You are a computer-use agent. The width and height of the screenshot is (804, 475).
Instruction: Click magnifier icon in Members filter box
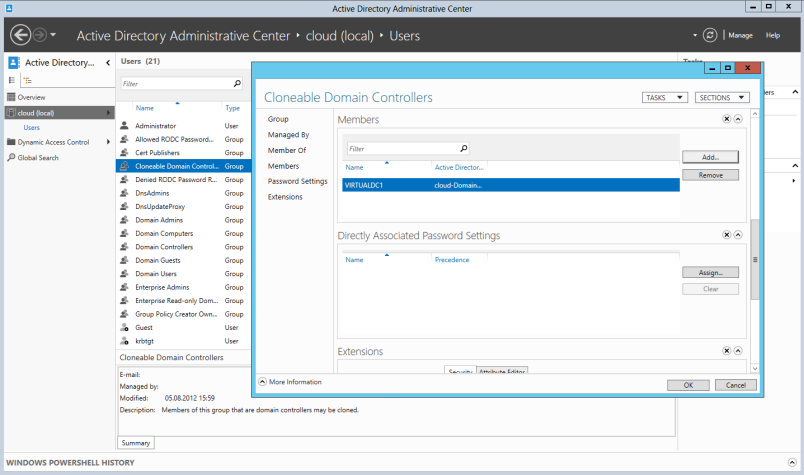pyautogui.click(x=464, y=149)
